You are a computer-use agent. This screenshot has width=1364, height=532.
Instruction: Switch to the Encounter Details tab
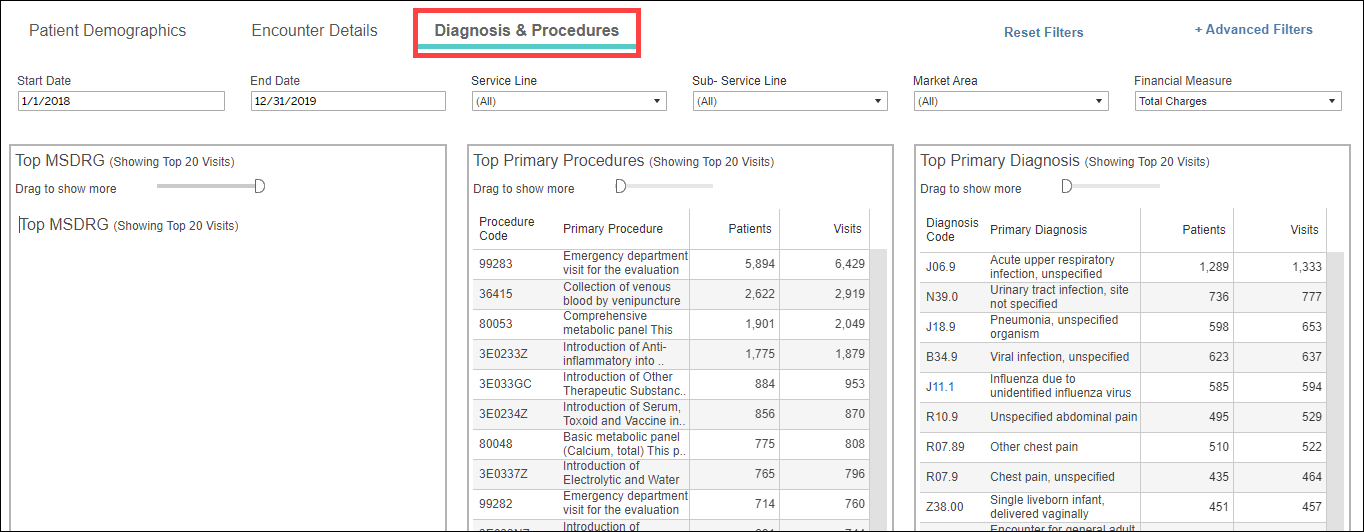pos(314,31)
